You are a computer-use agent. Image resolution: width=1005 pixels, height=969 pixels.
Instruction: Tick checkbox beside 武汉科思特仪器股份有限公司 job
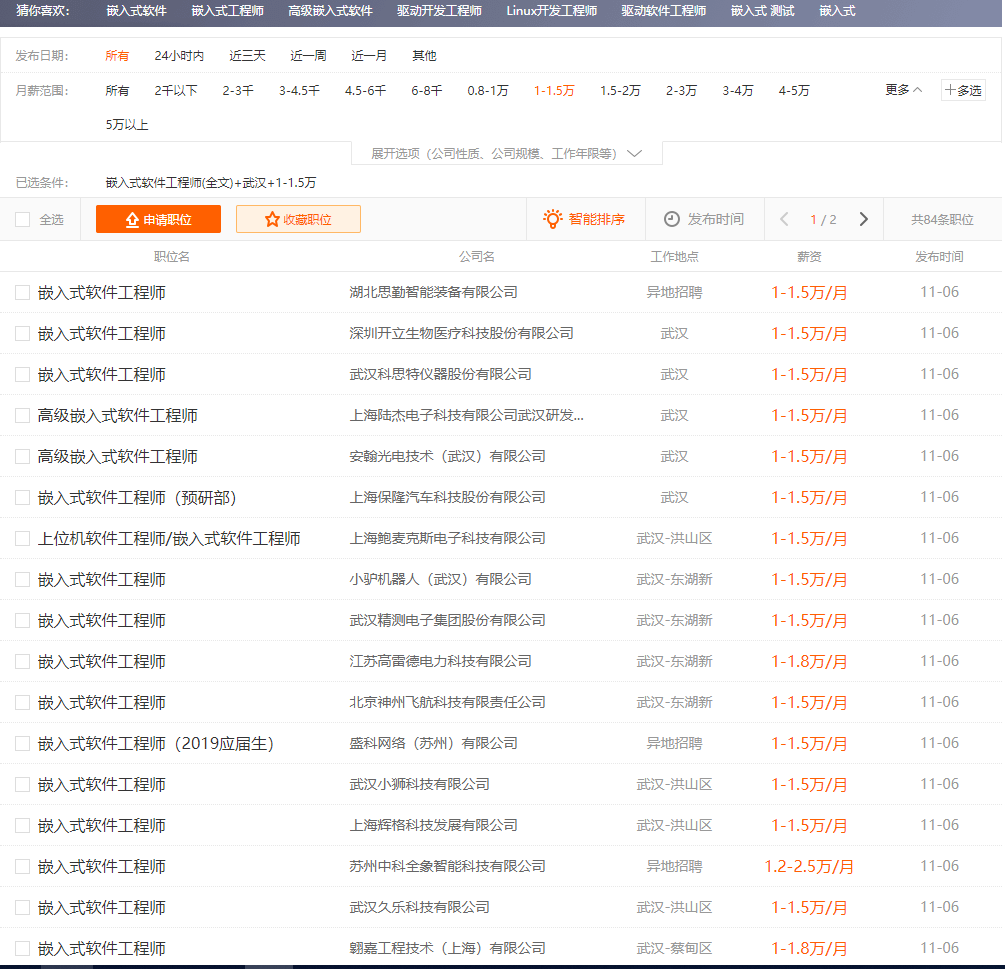point(22,374)
